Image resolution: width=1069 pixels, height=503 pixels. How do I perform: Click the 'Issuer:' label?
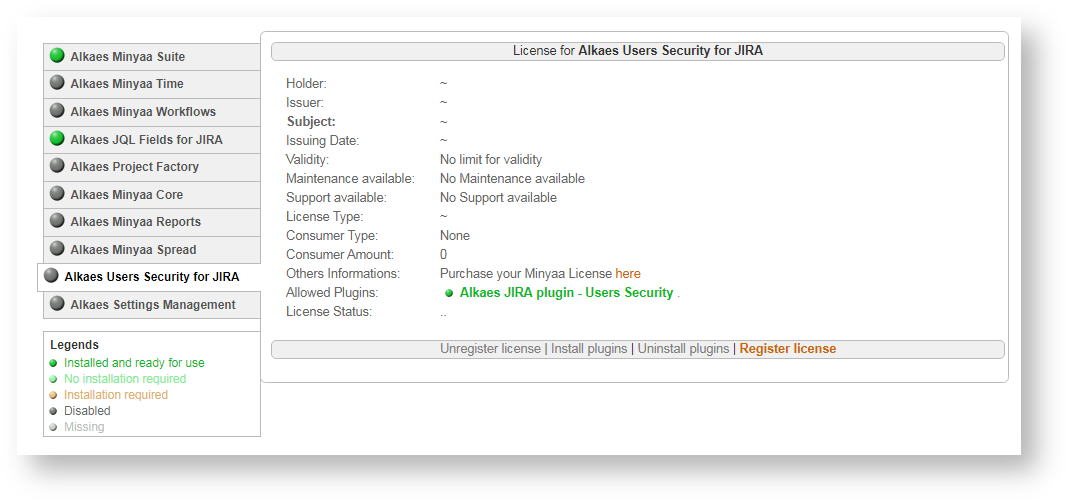[x=305, y=102]
